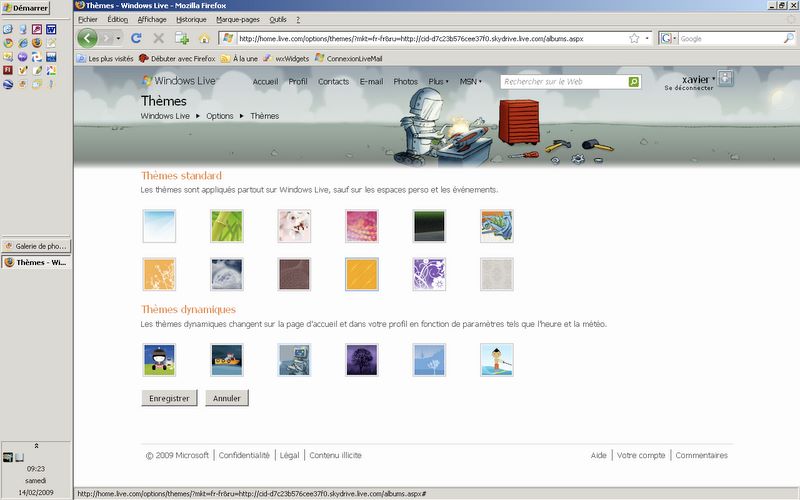Viewport: 800px width, 500px height.
Task: Launch Internet Explorer from the quick launch
Action: point(22,43)
